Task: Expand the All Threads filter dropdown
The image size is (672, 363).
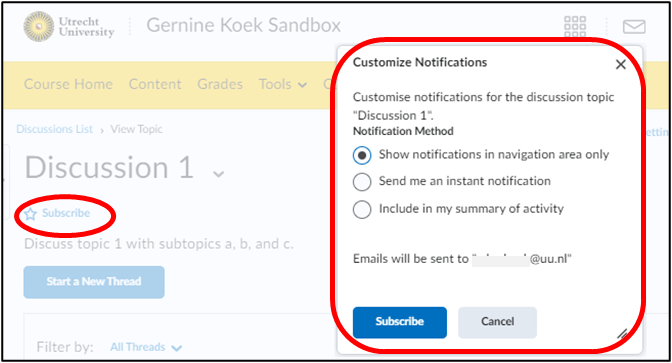Action: pyautogui.click(x=146, y=347)
